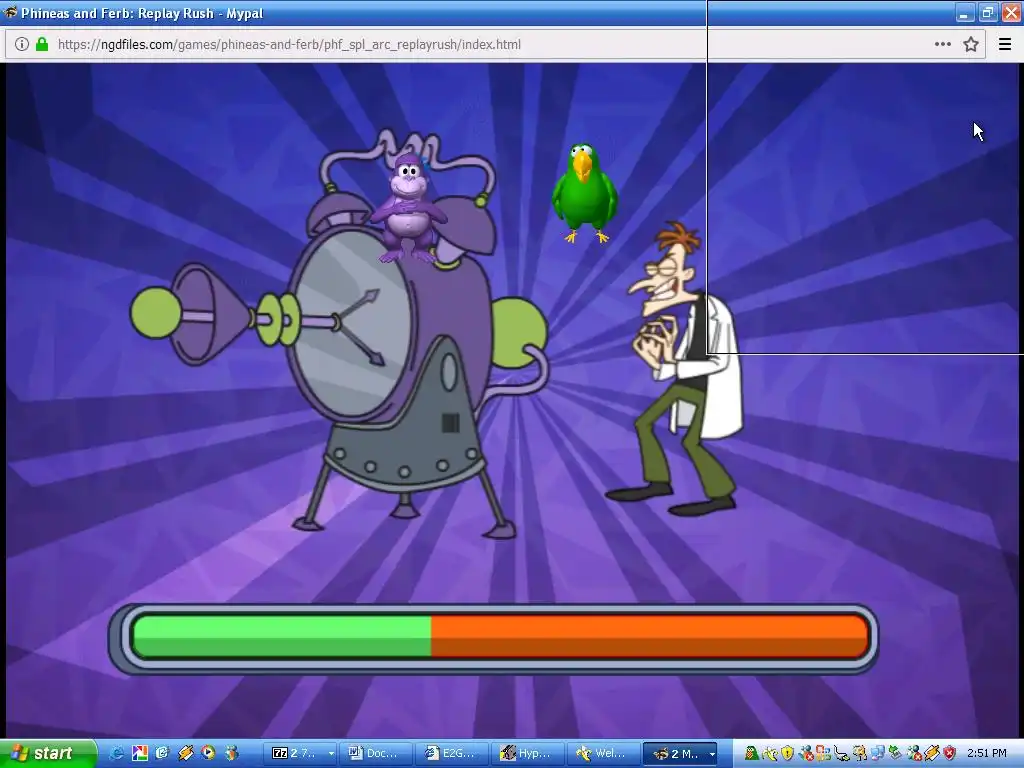Click the yellow security shield tray icon
Screen dimensions: 1024x768
(787, 754)
